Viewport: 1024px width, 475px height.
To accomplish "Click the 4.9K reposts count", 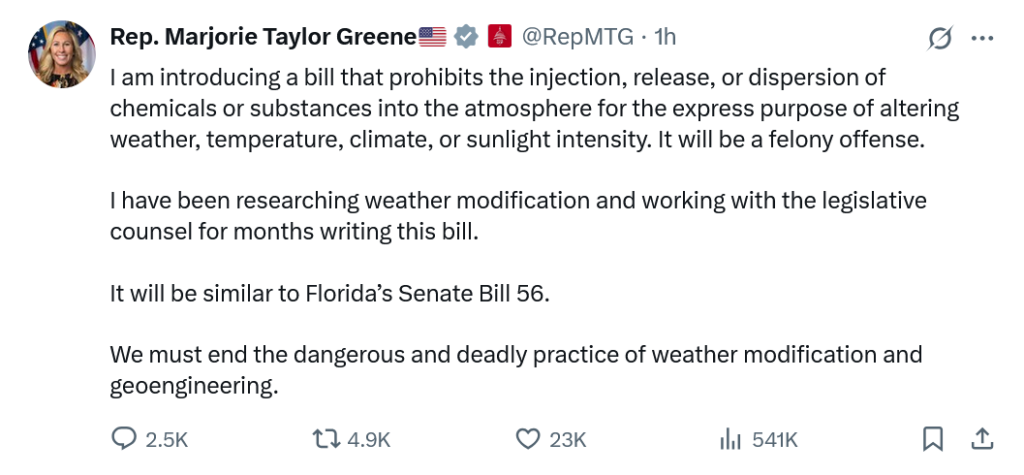I will [x=368, y=439].
